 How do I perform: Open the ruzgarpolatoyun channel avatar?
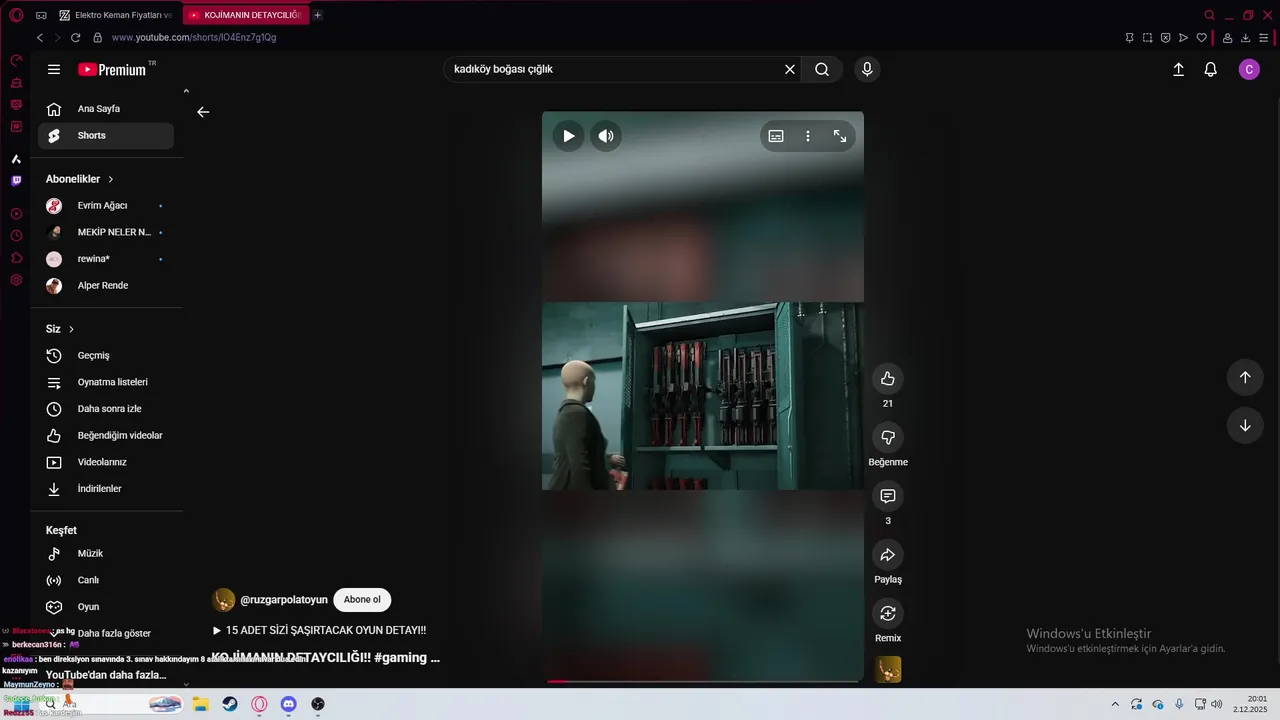[224, 600]
